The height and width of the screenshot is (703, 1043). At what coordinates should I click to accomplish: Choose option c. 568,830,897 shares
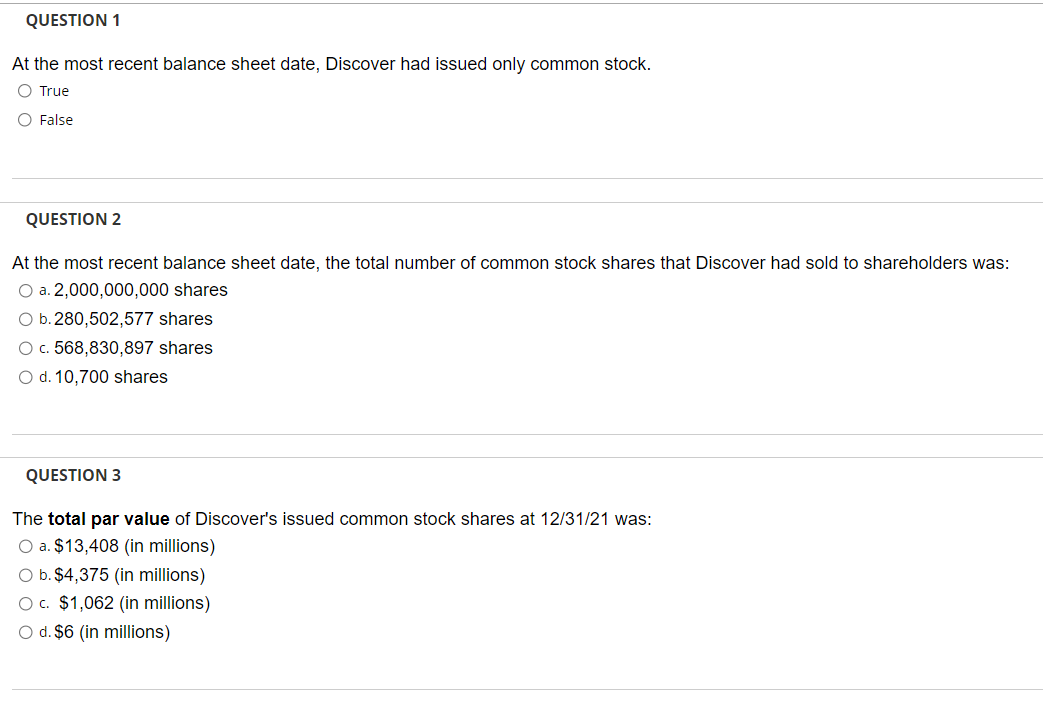[x=25, y=348]
